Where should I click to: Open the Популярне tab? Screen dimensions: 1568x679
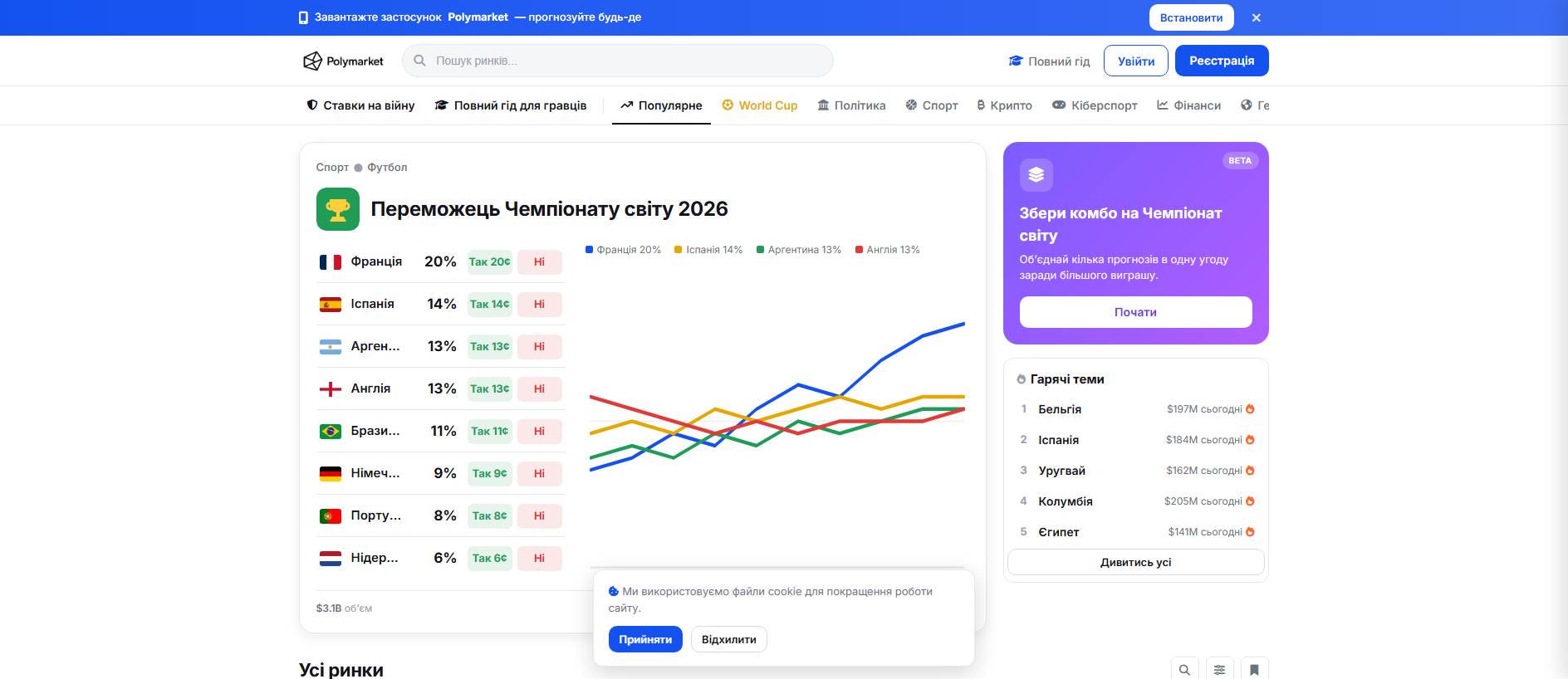tap(661, 105)
